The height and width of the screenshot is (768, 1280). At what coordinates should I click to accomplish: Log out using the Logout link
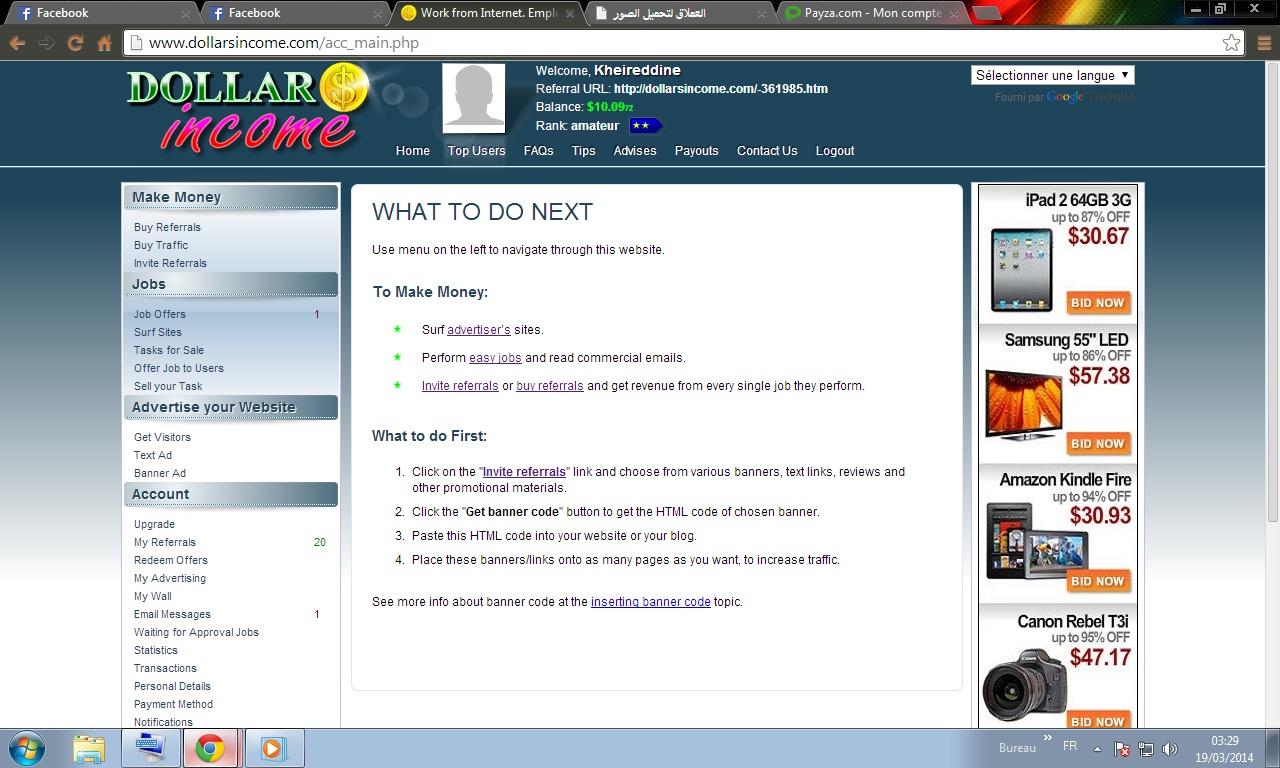[x=835, y=151]
